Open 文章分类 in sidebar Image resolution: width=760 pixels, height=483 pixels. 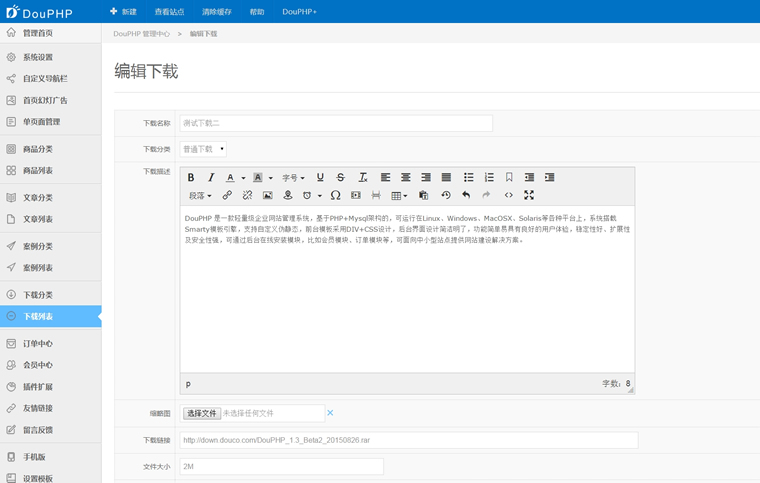tap(50, 198)
